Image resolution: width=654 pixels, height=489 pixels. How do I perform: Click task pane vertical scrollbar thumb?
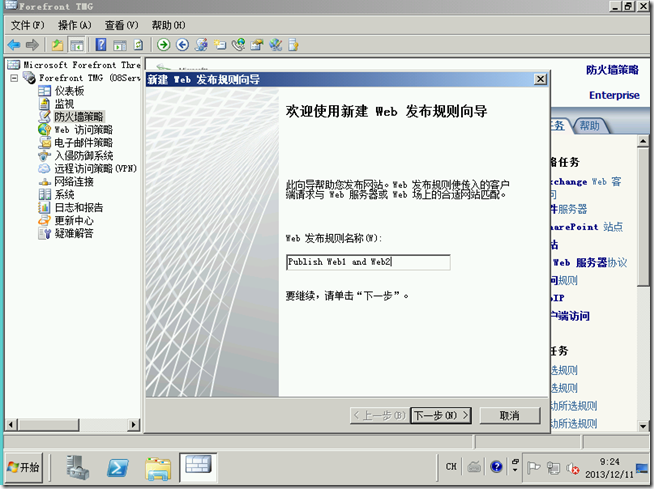643,216
